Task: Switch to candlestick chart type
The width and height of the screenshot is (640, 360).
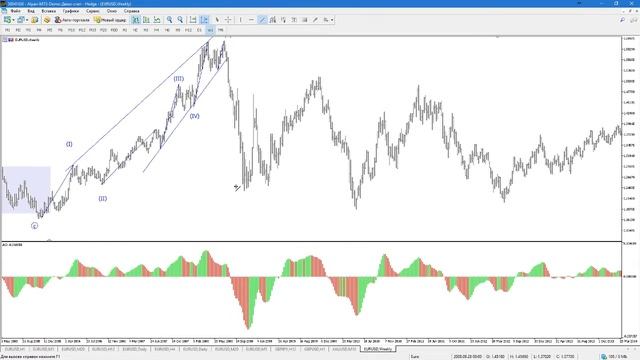Action: 146,20
